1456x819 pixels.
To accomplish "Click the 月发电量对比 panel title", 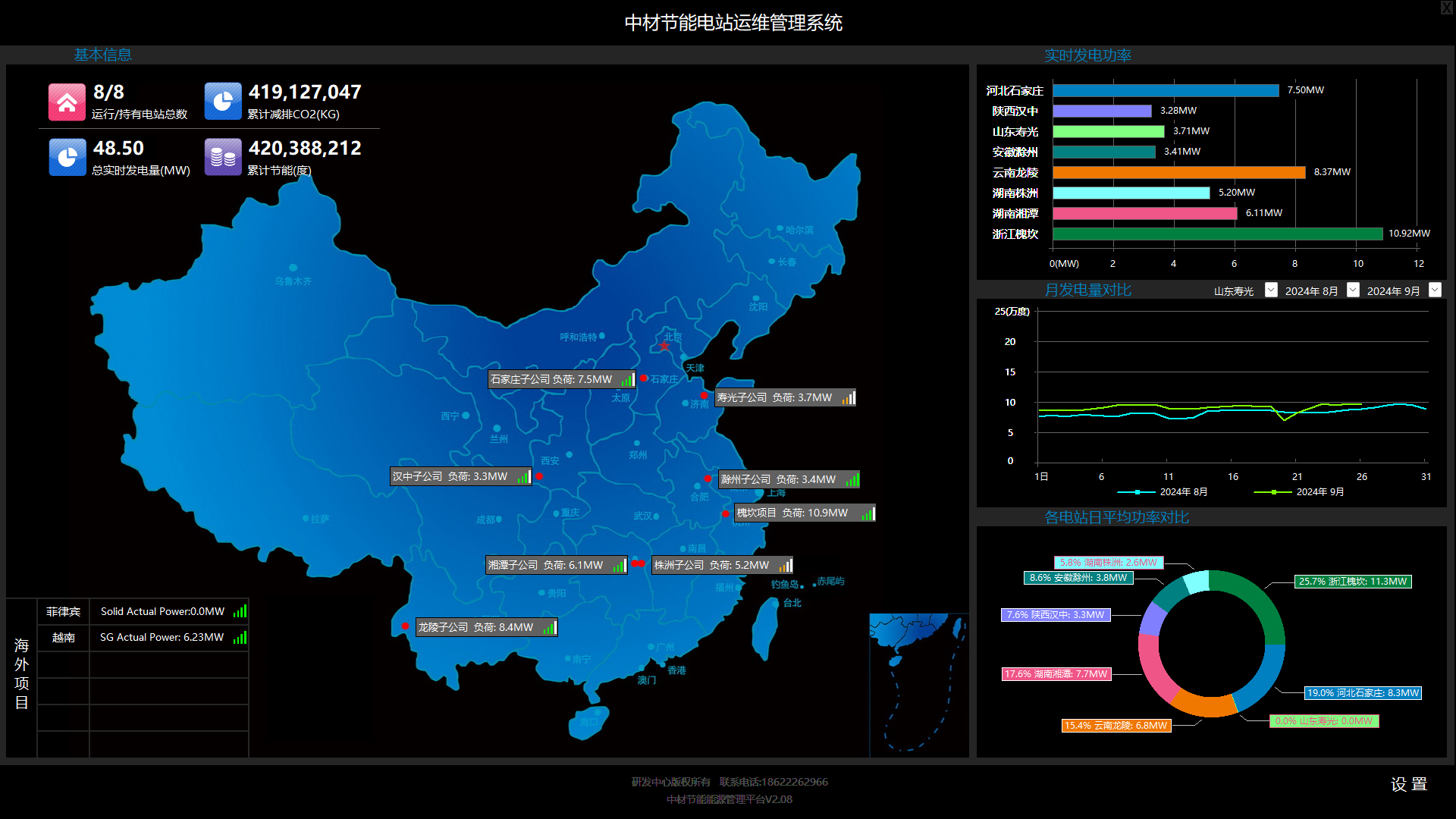I will [x=1087, y=290].
